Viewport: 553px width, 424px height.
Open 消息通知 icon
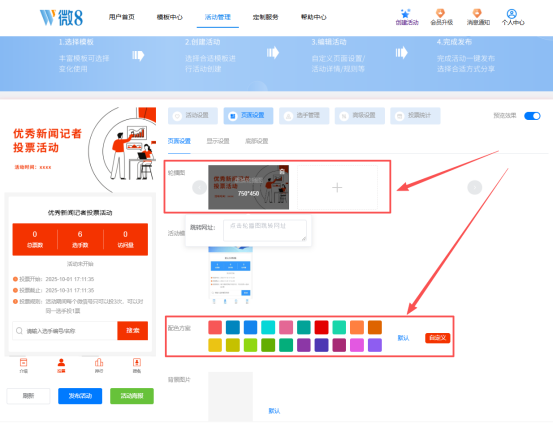pos(477,13)
